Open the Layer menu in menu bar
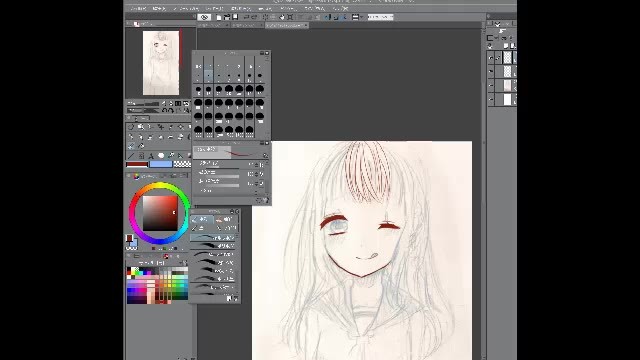 tap(214, 9)
